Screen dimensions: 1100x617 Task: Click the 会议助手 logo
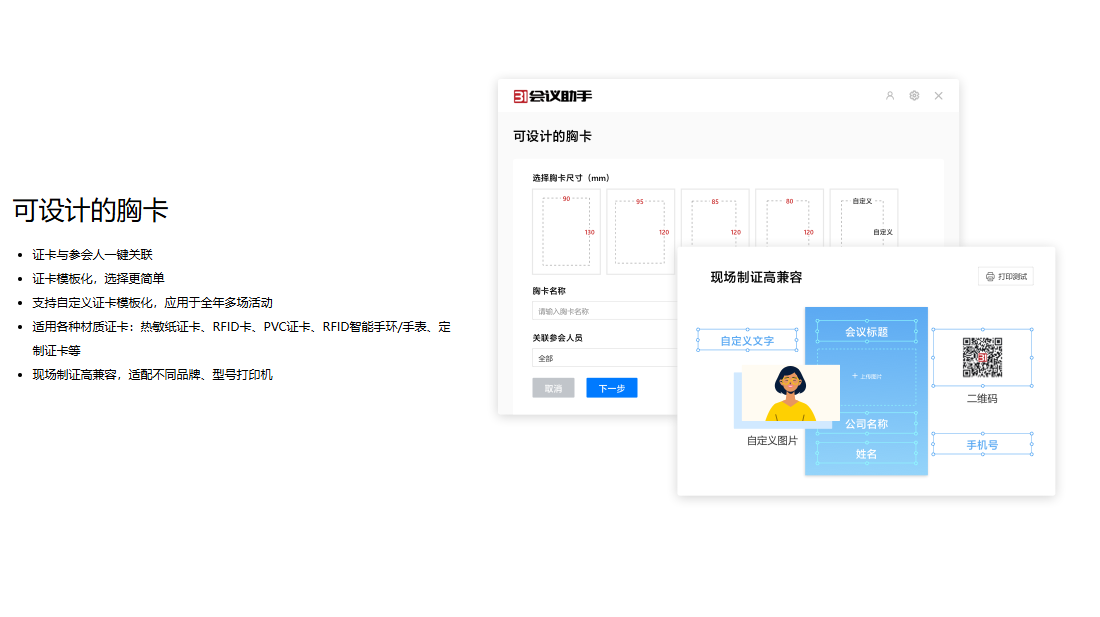[x=552, y=96]
